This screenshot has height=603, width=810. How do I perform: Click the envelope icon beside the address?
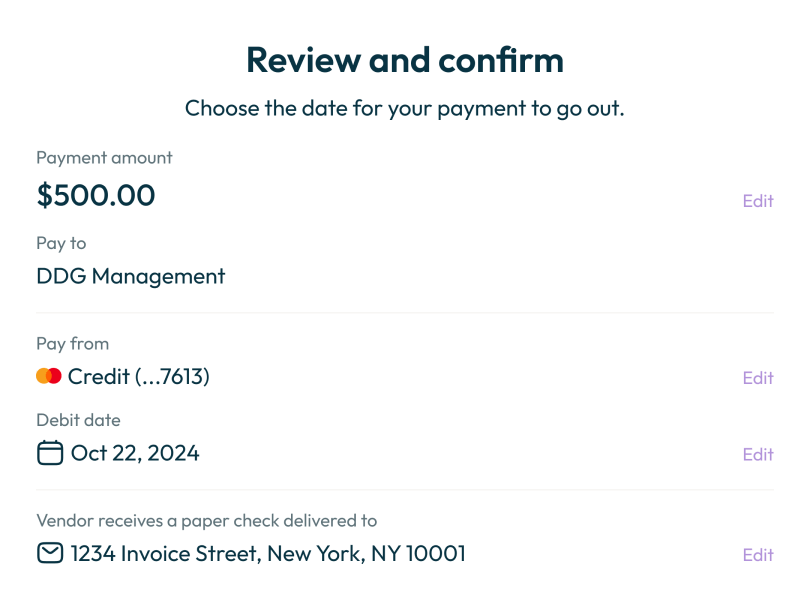tap(50, 553)
